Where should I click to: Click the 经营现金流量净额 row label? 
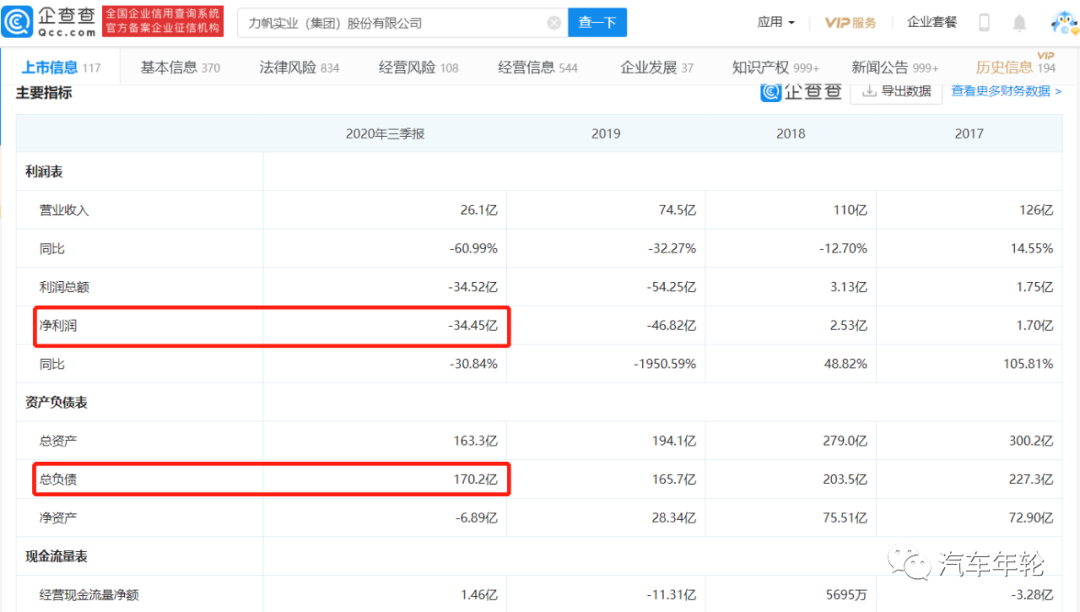pyautogui.click(x=89, y=595)
